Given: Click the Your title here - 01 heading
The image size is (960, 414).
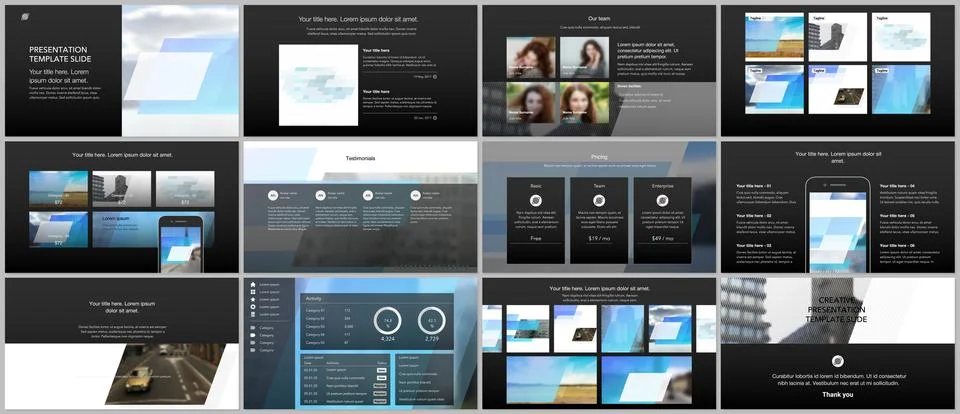Looking at the screenshot, I should coord(754,186).
